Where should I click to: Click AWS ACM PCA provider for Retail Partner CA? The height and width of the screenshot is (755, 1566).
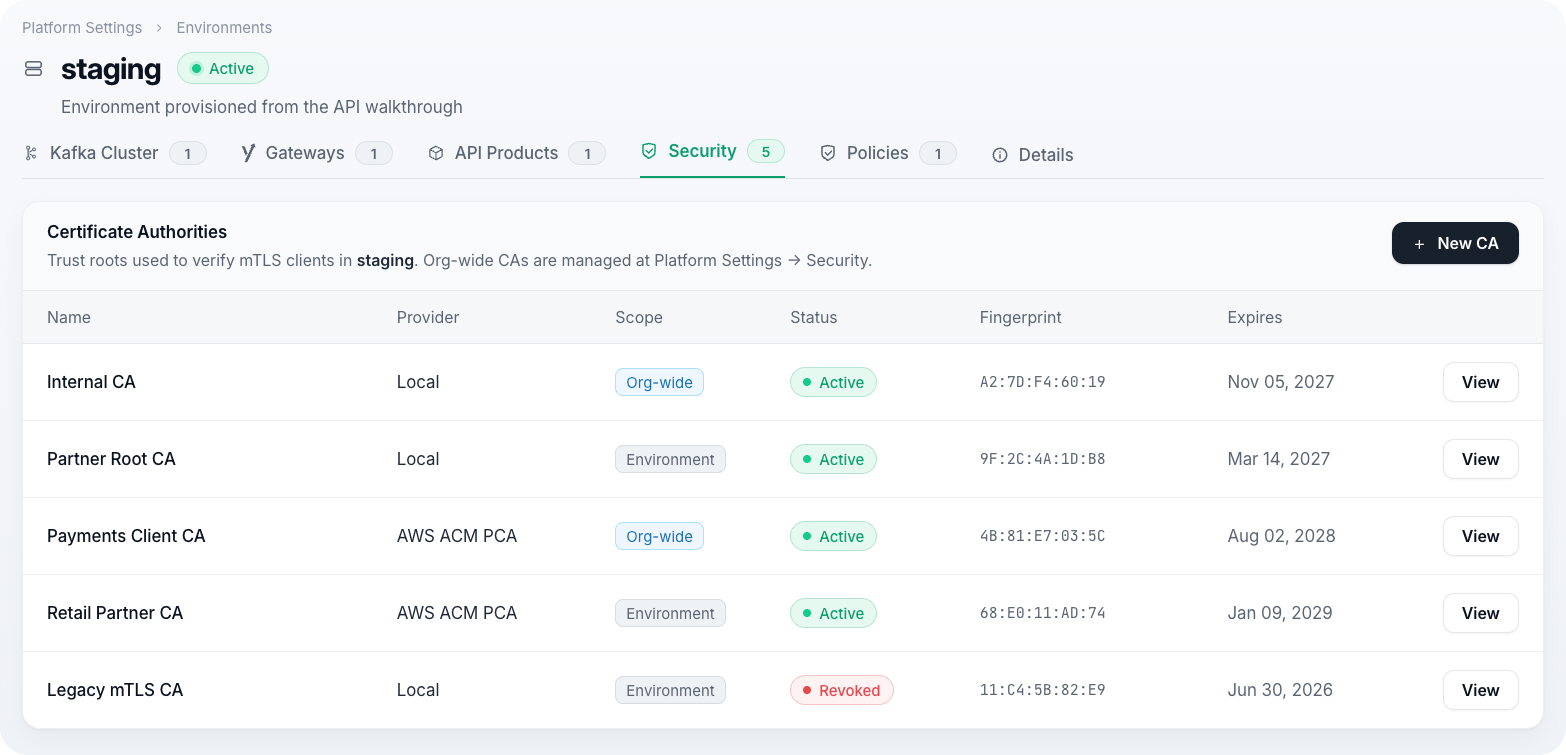click(457, 613)
